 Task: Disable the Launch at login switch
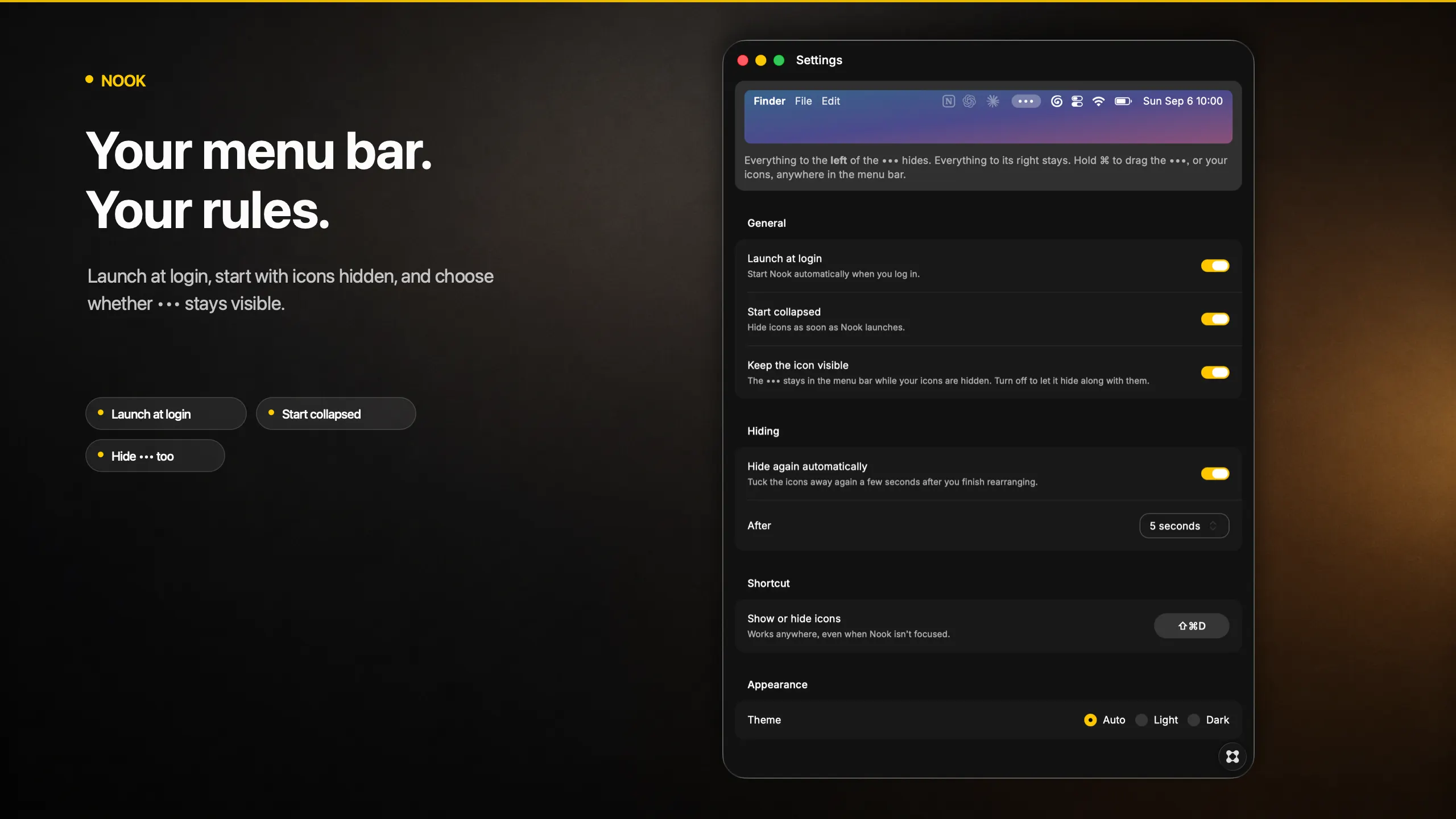(1215, 266)
